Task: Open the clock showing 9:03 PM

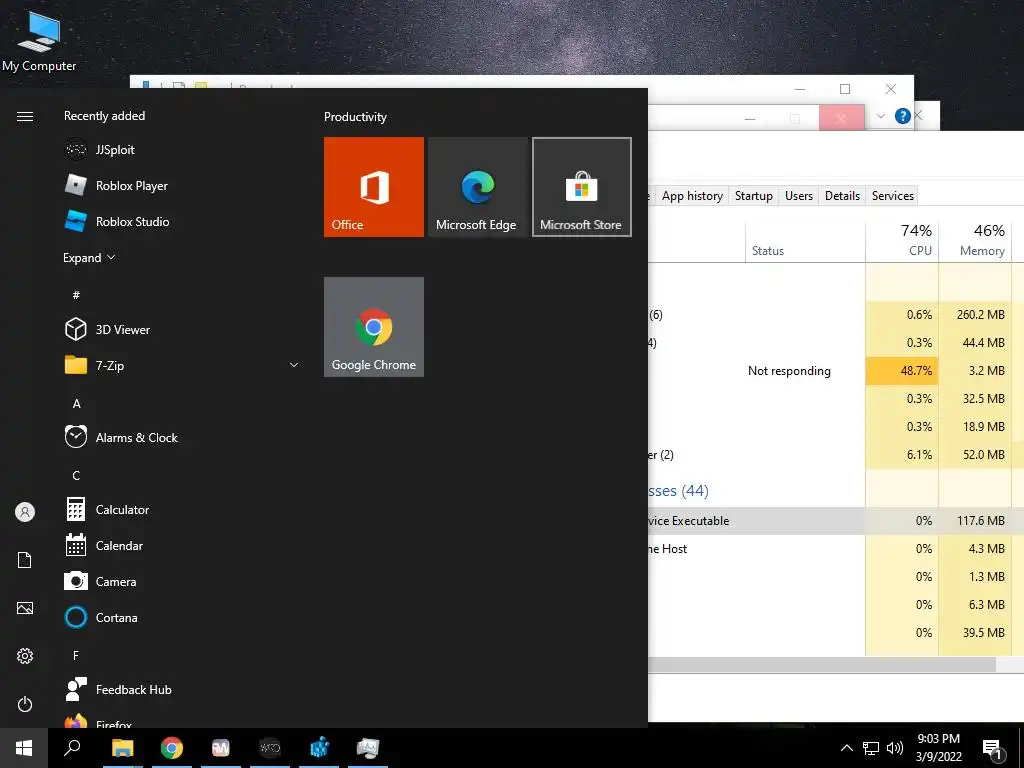Action: point(938,748)
